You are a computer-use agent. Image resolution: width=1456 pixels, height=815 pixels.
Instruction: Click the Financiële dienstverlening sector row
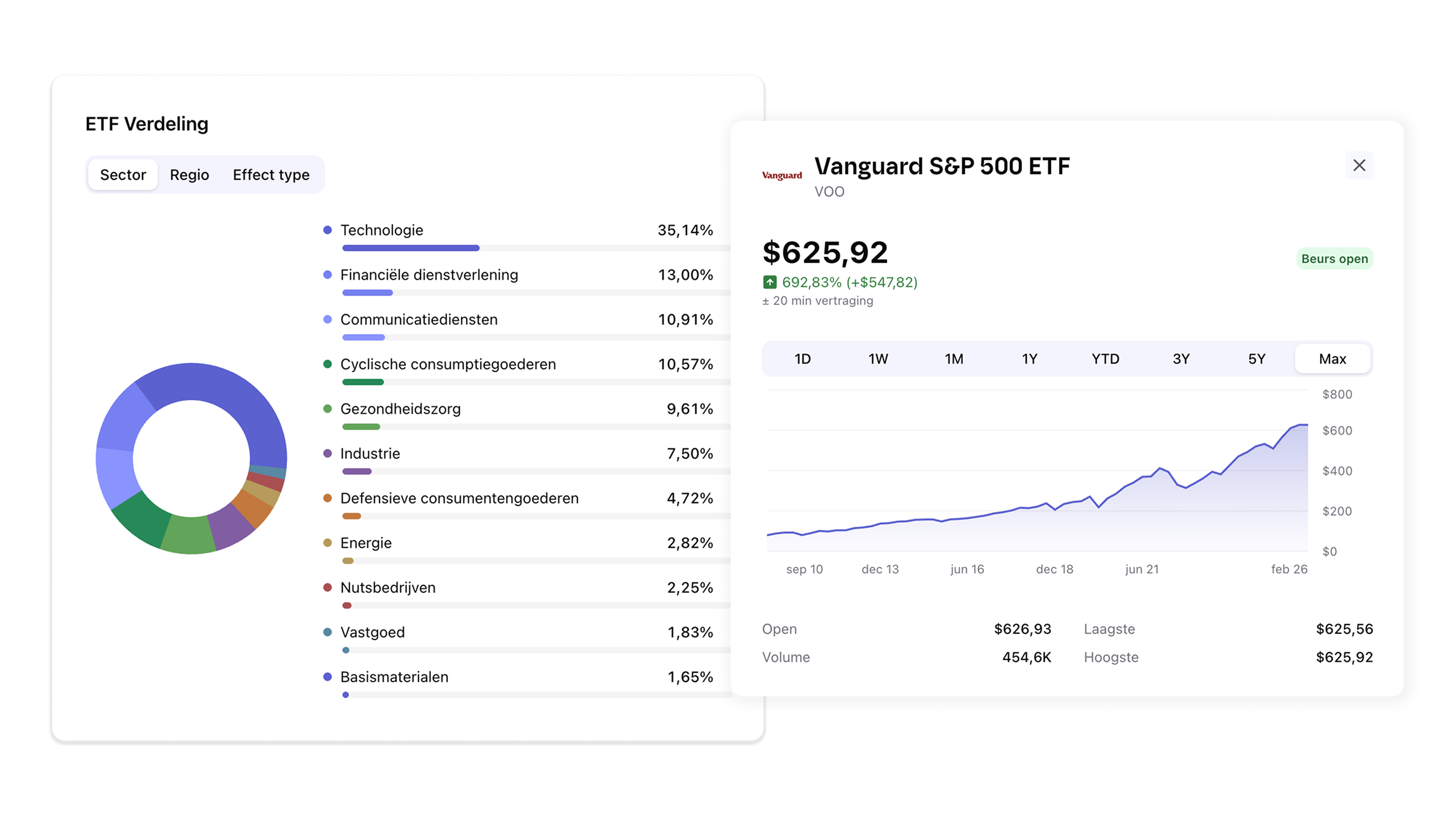click(x=429, y=275)
